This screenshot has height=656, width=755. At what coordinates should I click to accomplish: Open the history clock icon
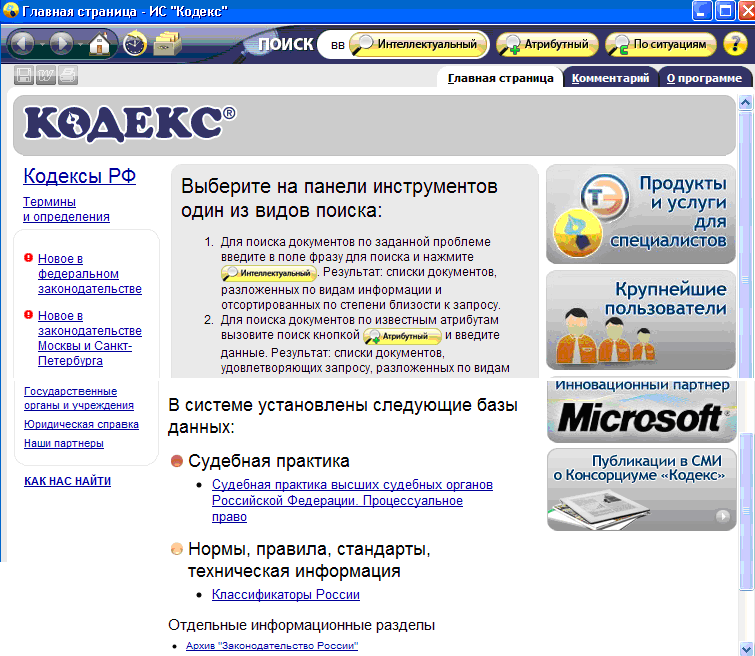click(135, 44)
